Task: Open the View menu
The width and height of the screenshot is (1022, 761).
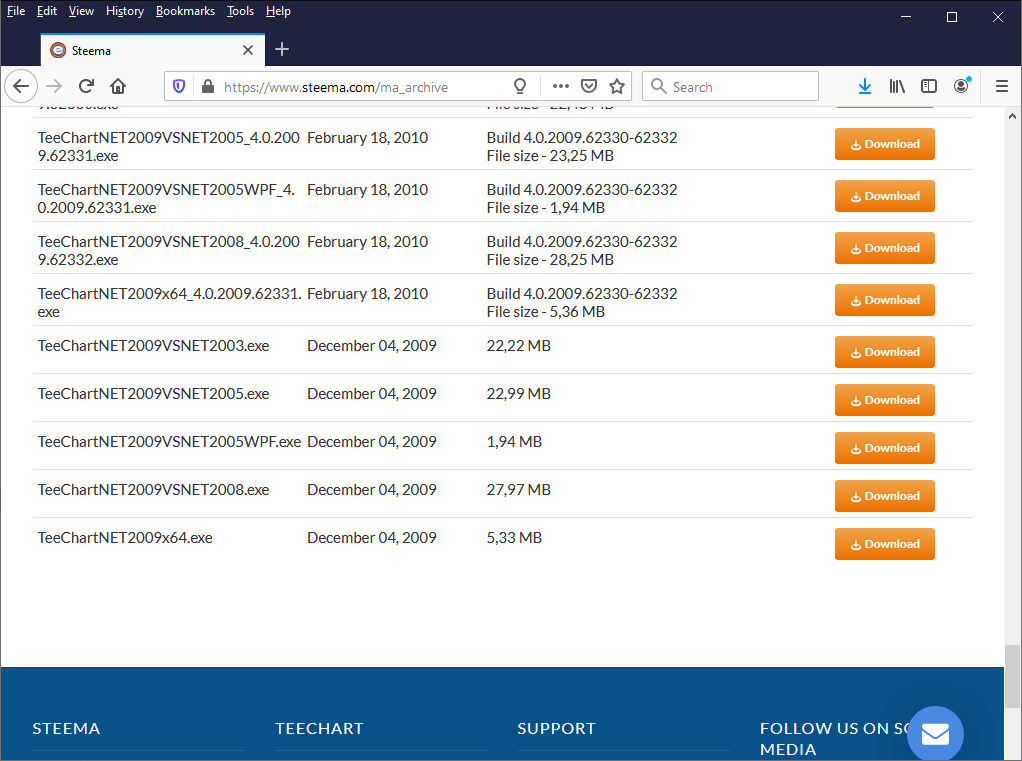Action: point(81,11)
